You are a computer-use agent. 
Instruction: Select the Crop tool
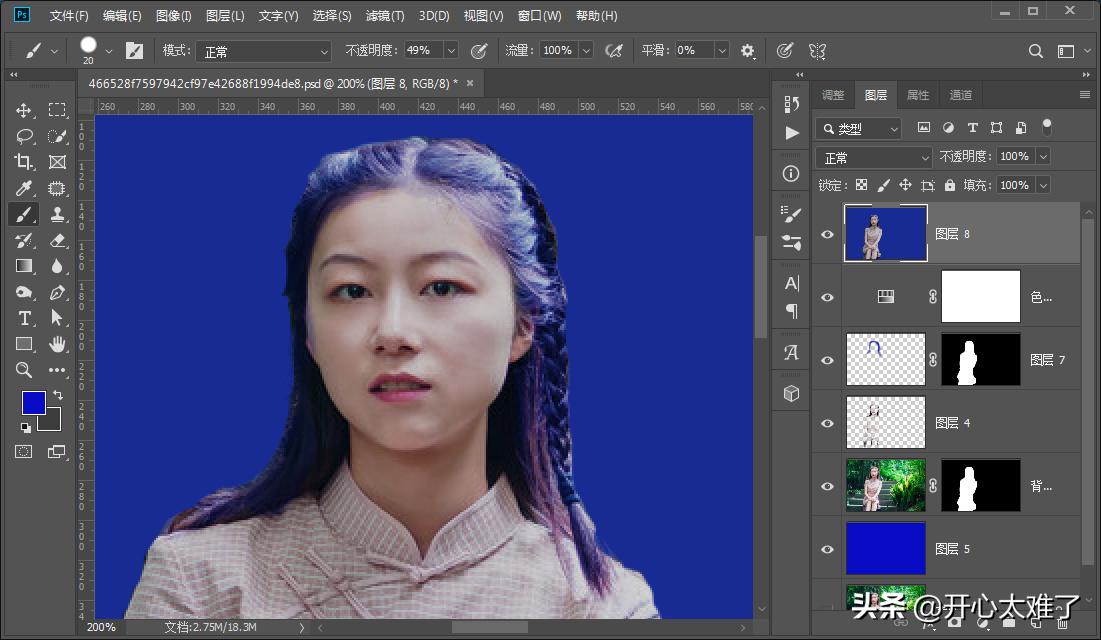22,162
